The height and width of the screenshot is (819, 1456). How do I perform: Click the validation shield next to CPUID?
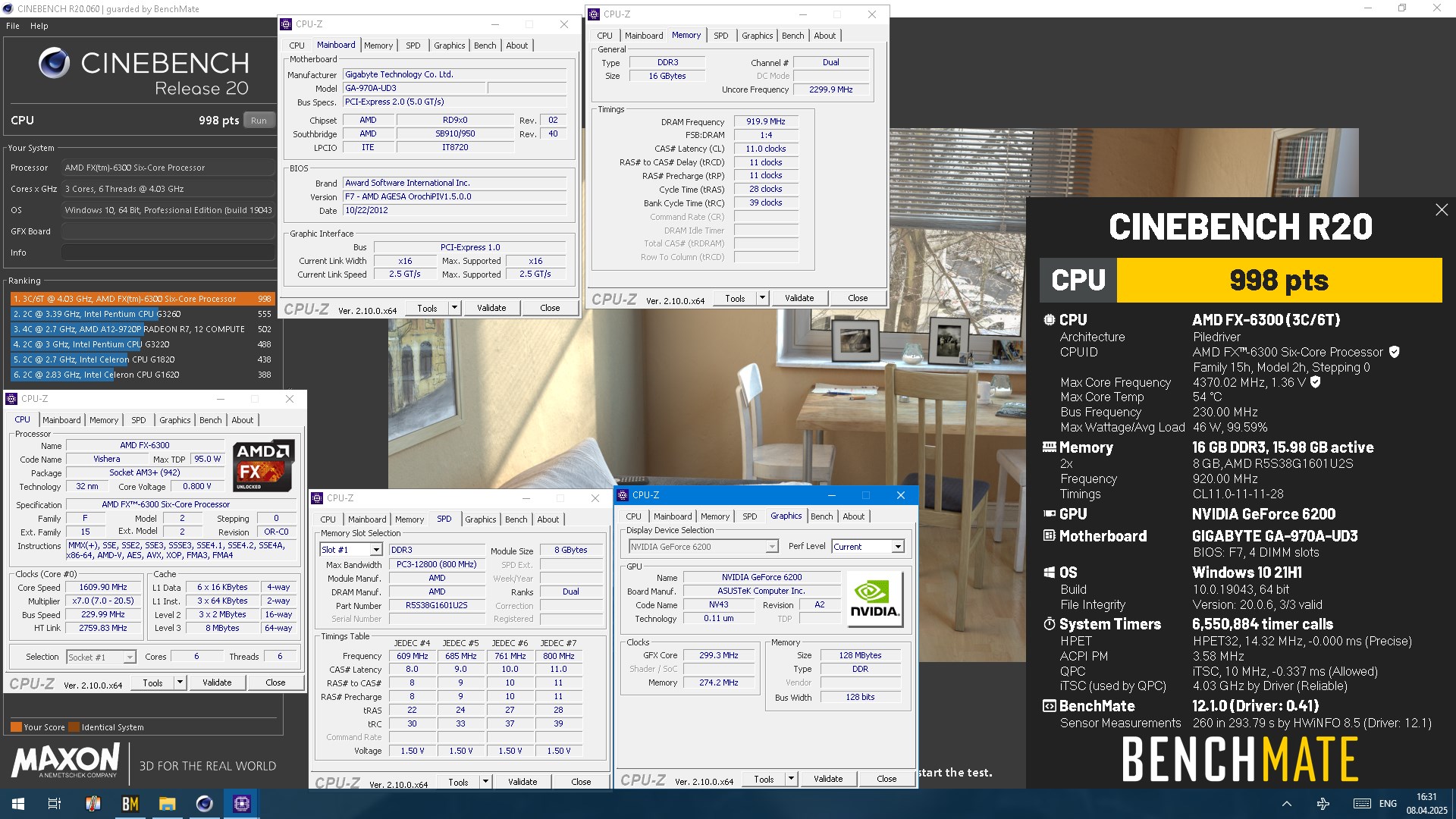point(1394,352)
